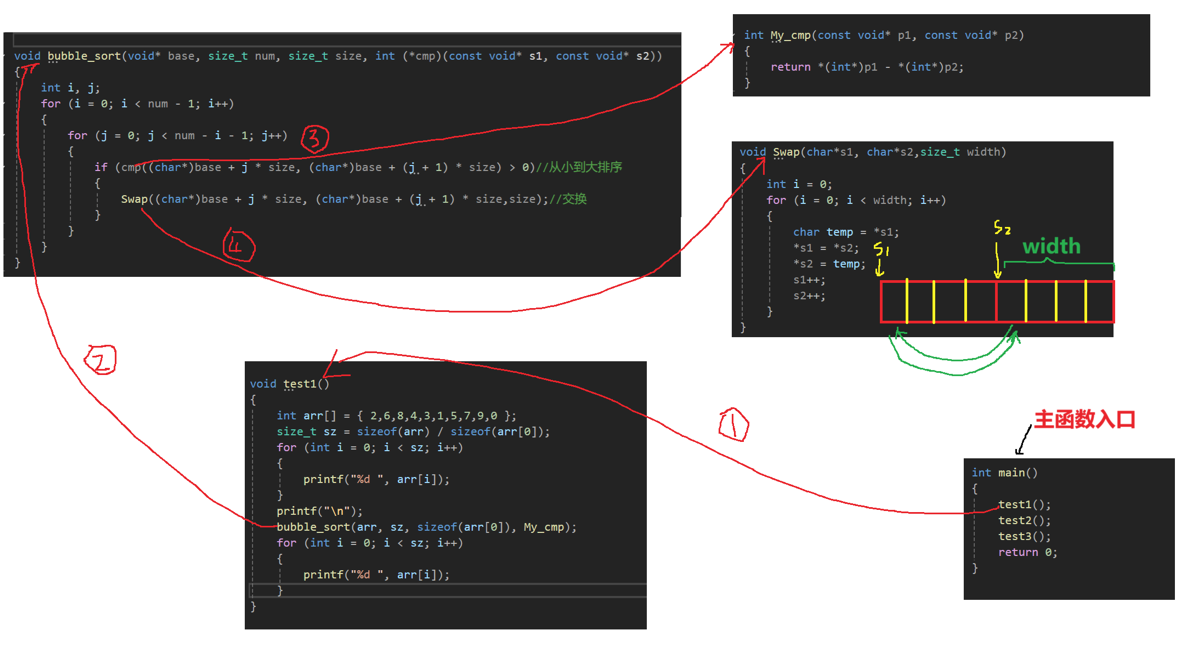Click the circled number 4 annotation
This screenshot has width=1187, height=672.
237,246
